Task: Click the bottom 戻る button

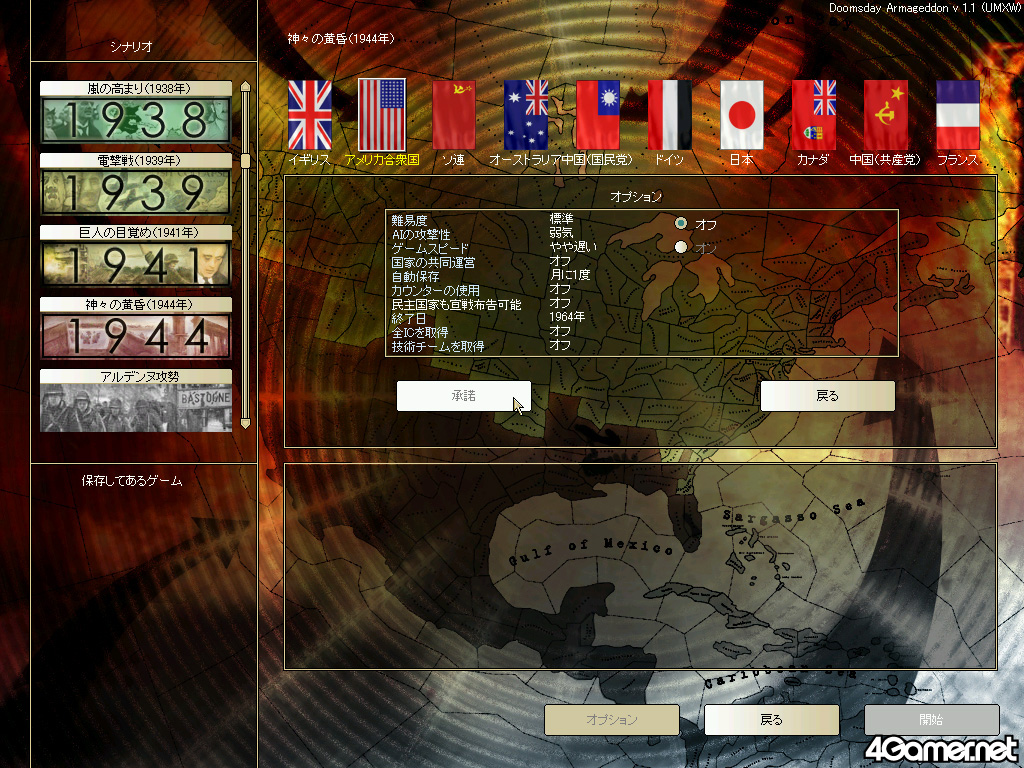Action: click(771, 720)
